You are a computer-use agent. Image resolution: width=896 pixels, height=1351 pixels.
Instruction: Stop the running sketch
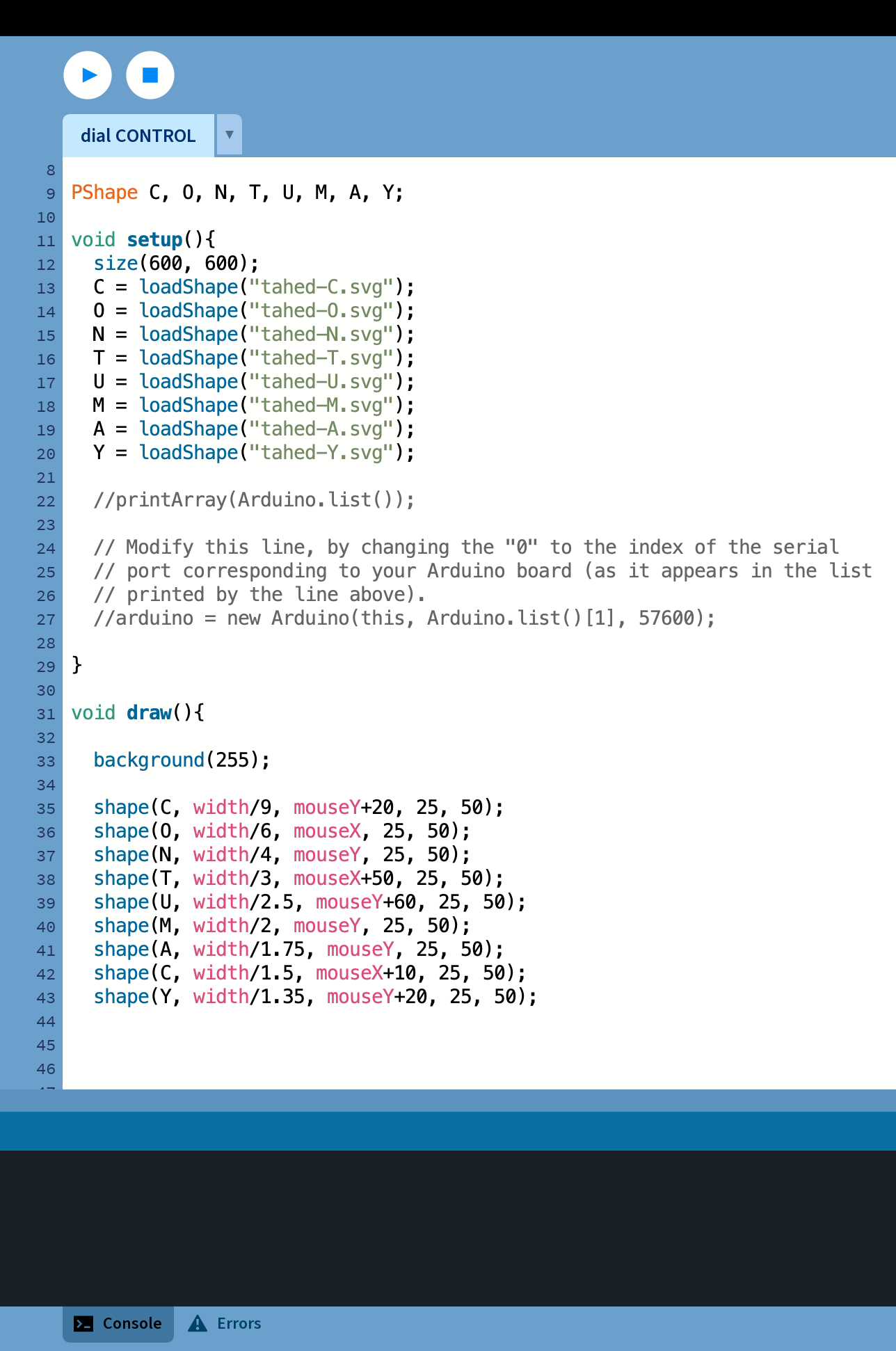[x=150, y=75]
